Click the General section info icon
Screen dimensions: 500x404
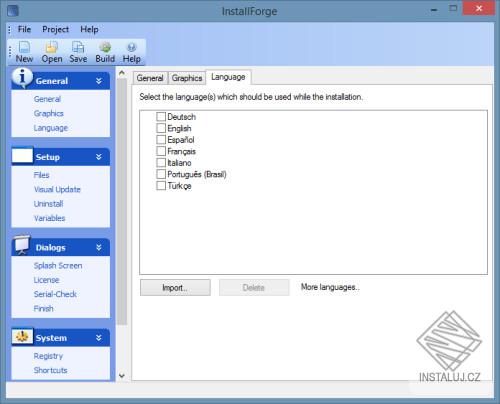point(22,78)
